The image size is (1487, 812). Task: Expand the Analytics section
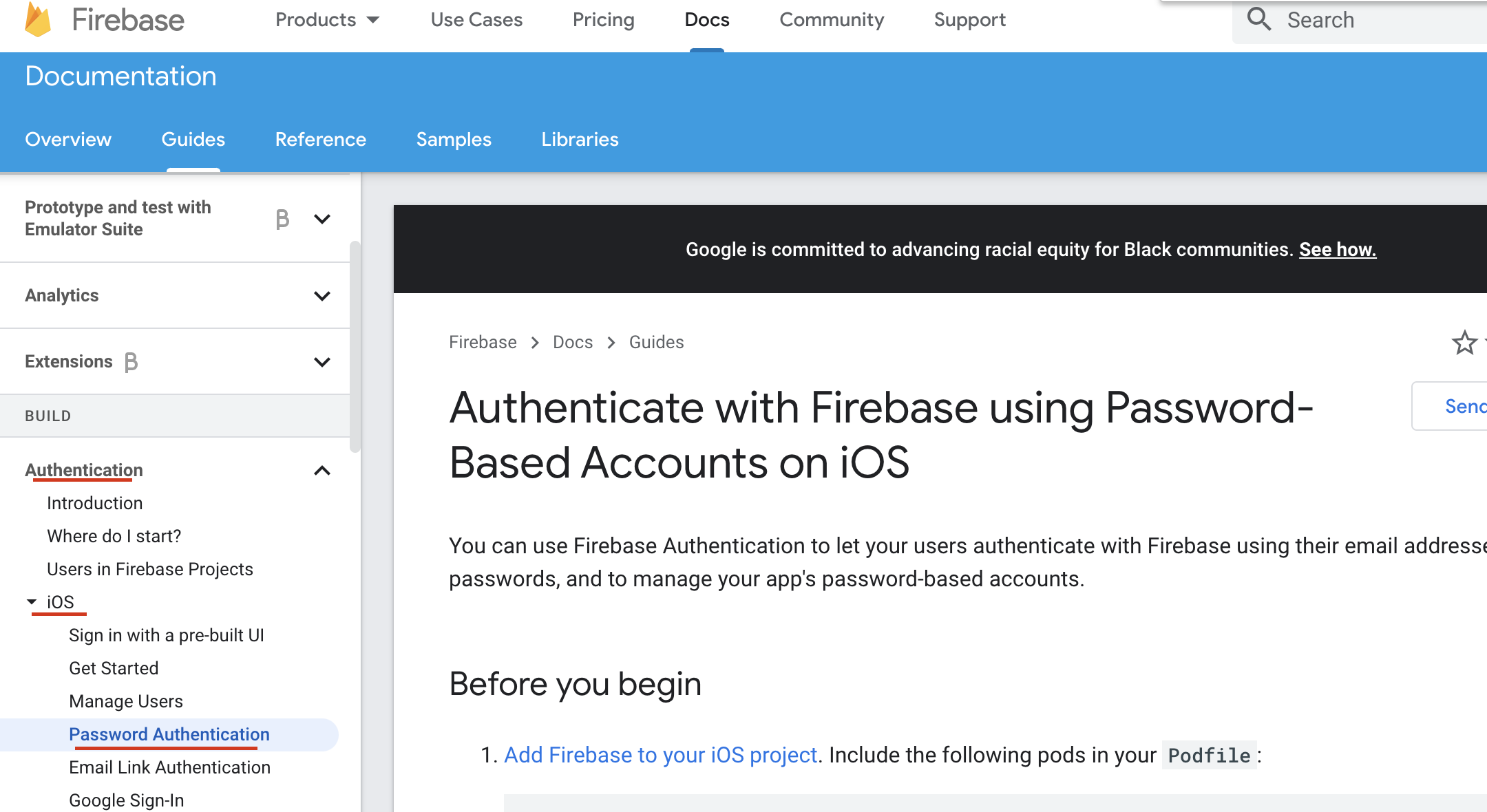pos(321,296)
